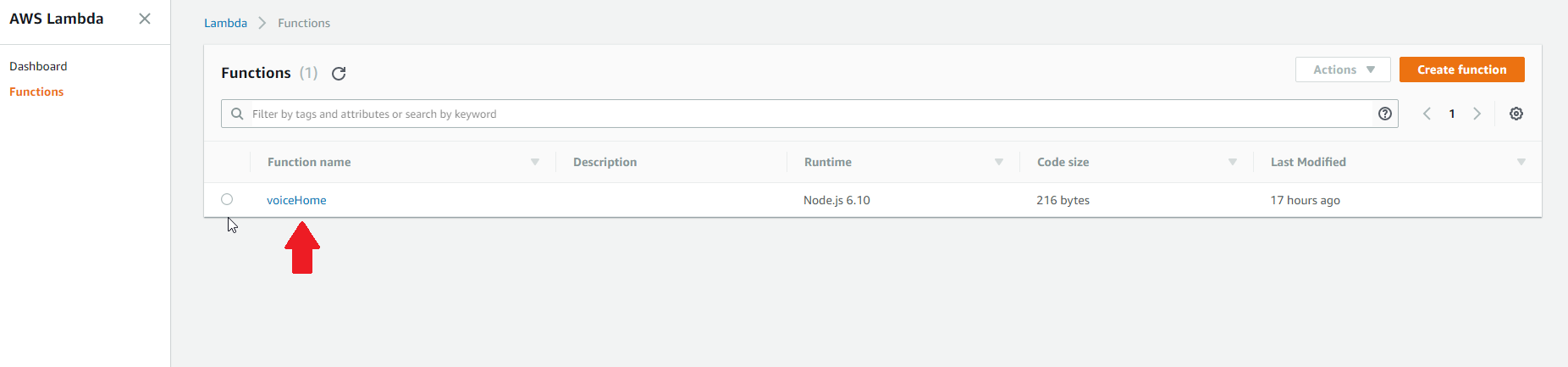Close the AWS Lambda side panel
Viewport: 1568px width, 367px height.
[145, 19]
